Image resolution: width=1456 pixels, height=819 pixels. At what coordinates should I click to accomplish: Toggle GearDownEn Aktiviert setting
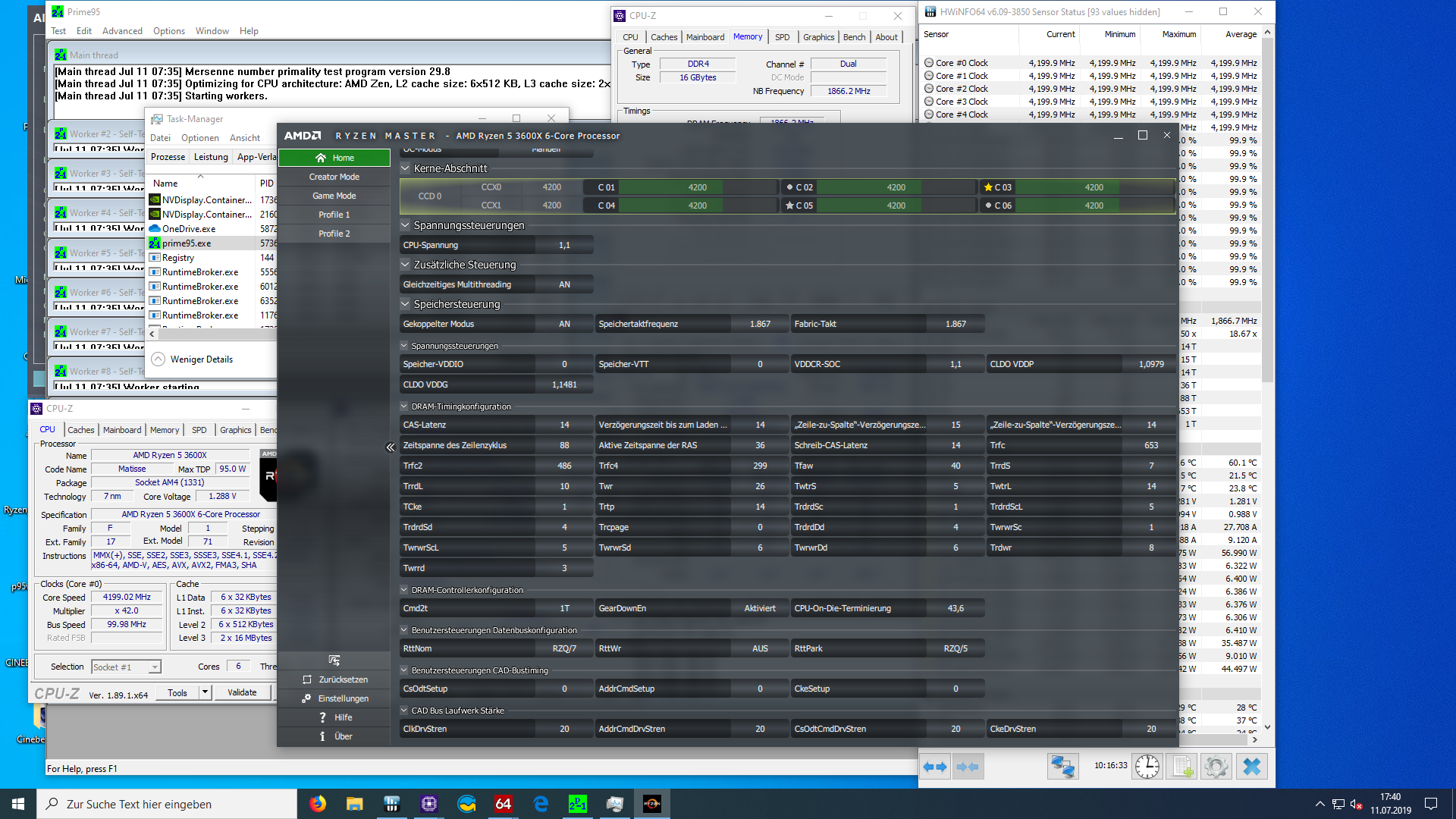tap(760, 608)
